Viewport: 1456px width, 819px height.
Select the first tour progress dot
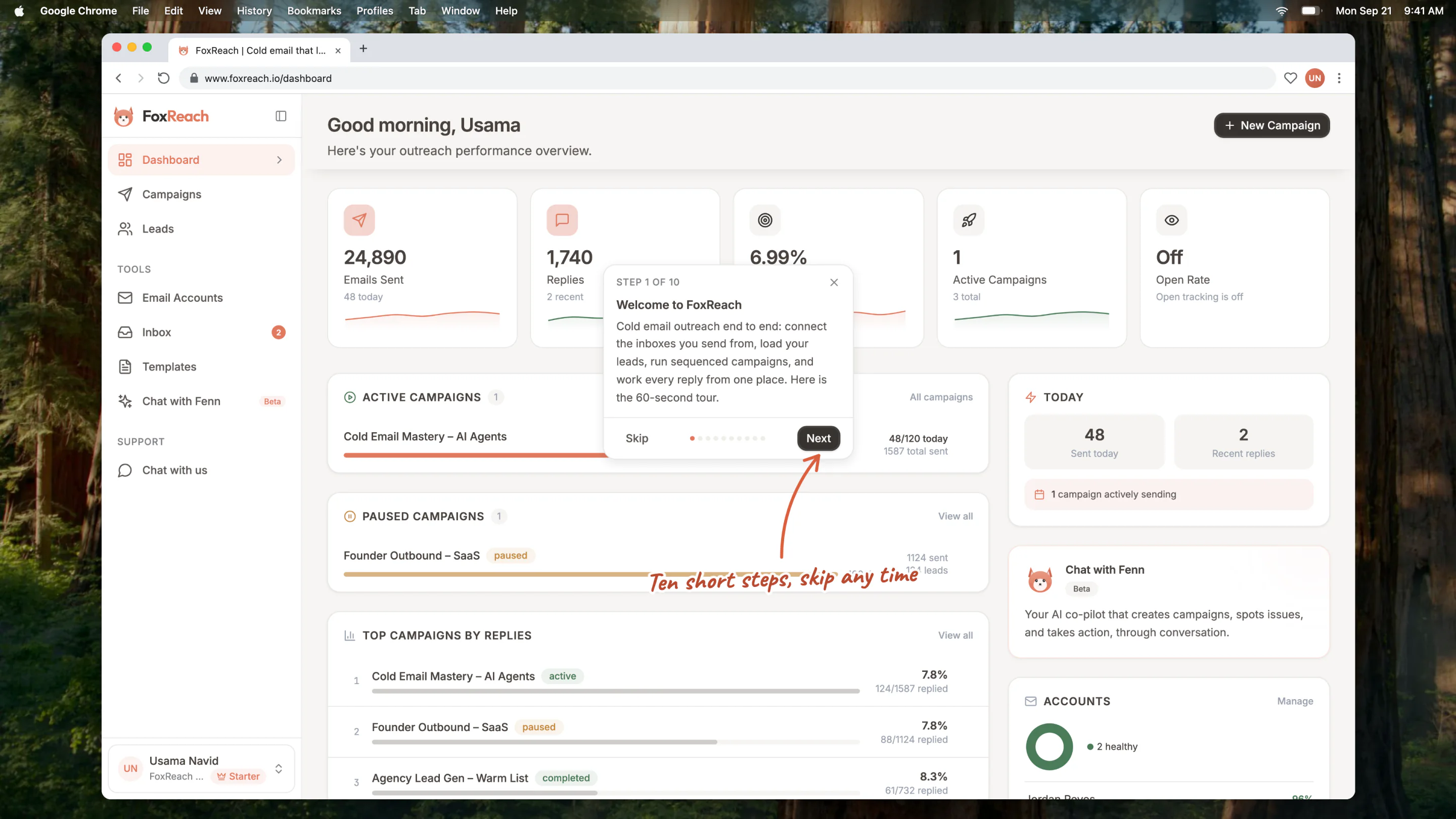[x=693, y=439]
